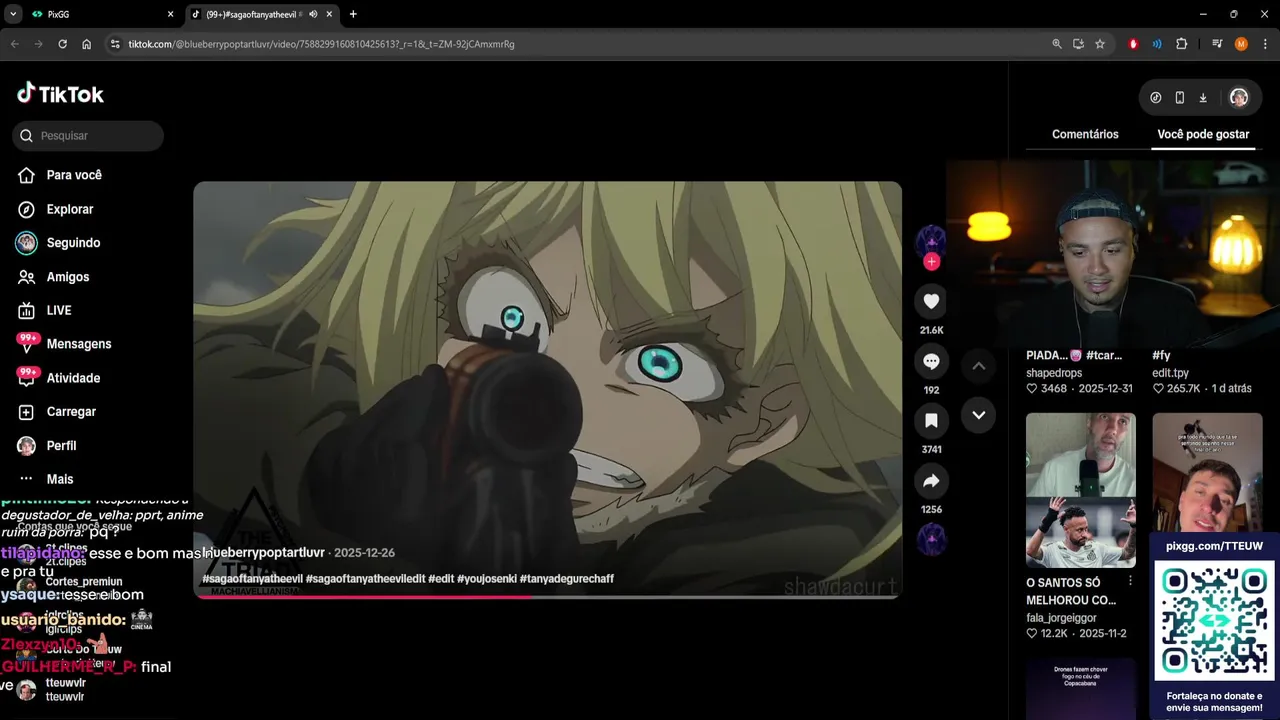Click the #sagaoftanyatheevil hashtag
1280x720 pixels.
click(x=252, y=579)
